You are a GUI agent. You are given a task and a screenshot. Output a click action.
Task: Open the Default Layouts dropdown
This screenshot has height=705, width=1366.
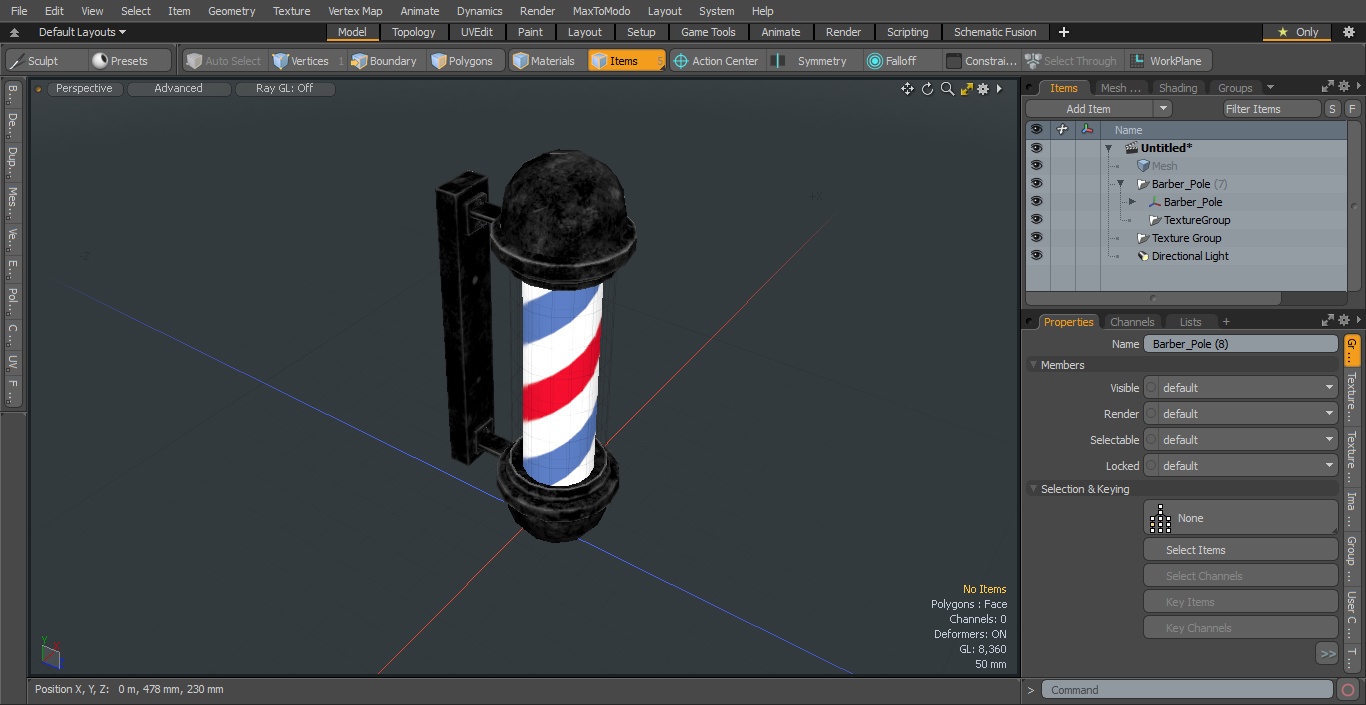pyautogui.click(x=82, y=32)
